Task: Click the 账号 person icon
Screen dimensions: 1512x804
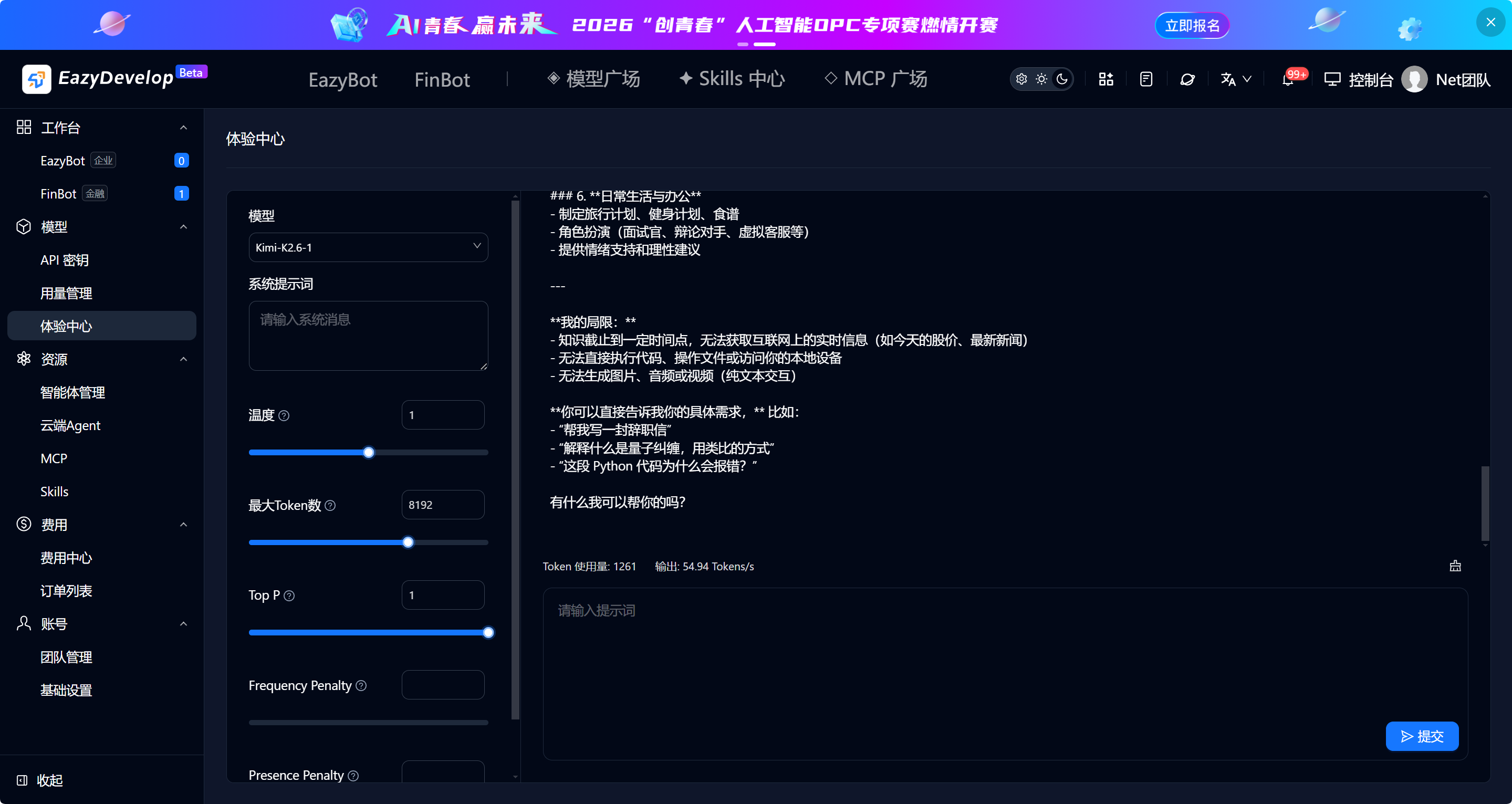Action: [x=24, y=623]
